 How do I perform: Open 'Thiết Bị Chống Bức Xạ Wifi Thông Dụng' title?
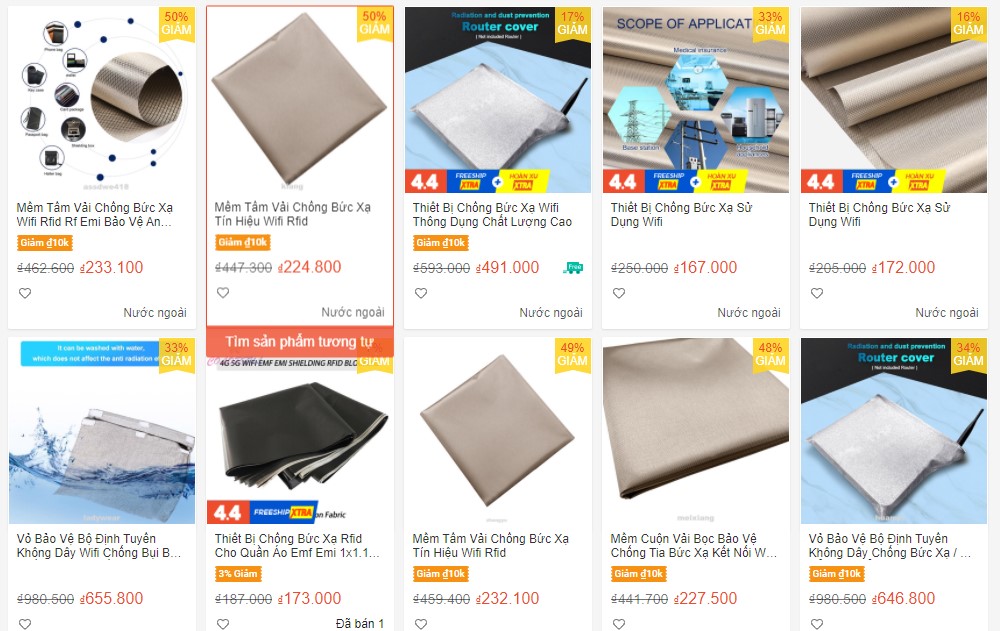[492, 214]
